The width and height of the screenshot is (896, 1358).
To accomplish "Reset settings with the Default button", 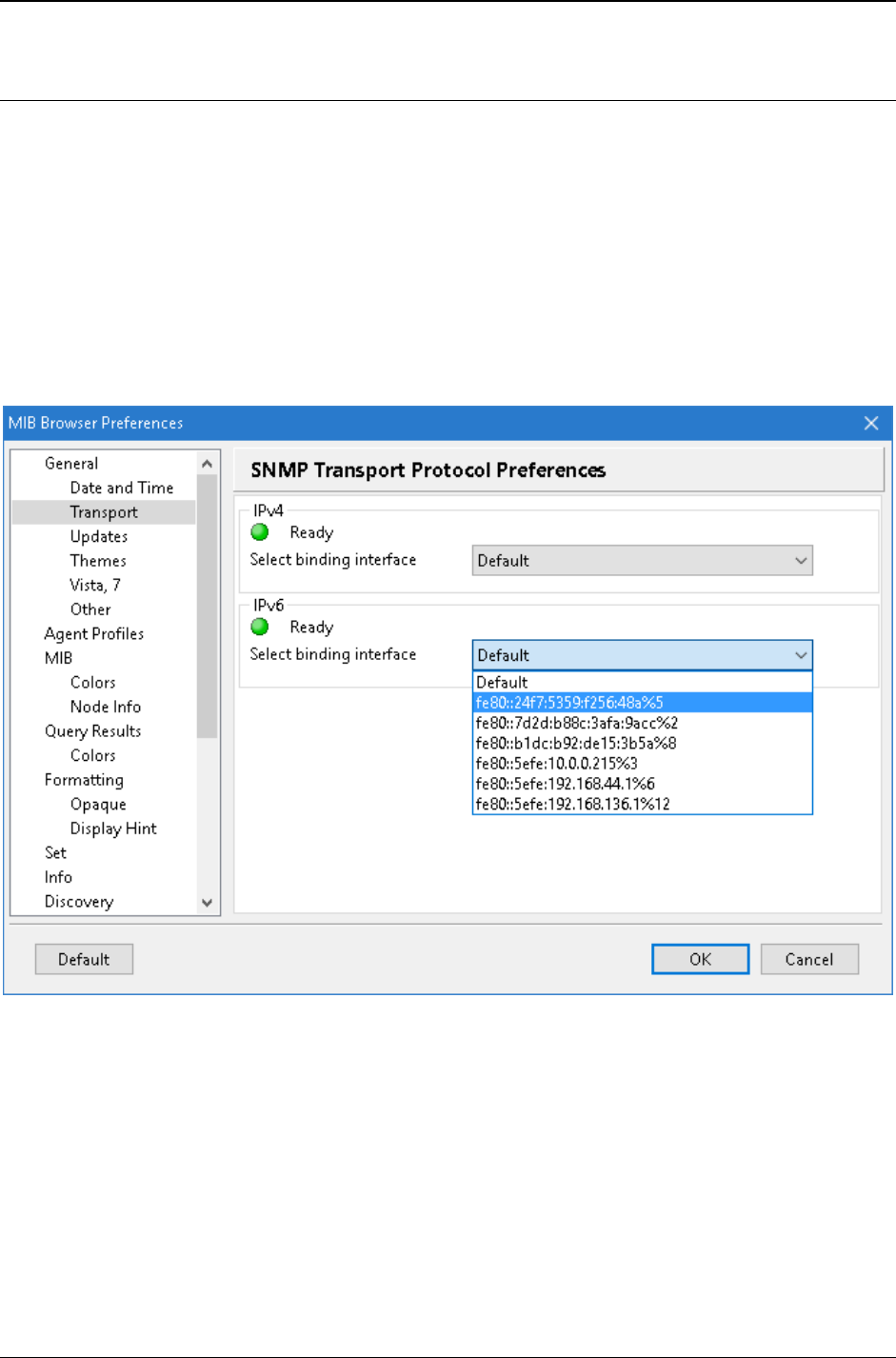I will click(84, 959).
